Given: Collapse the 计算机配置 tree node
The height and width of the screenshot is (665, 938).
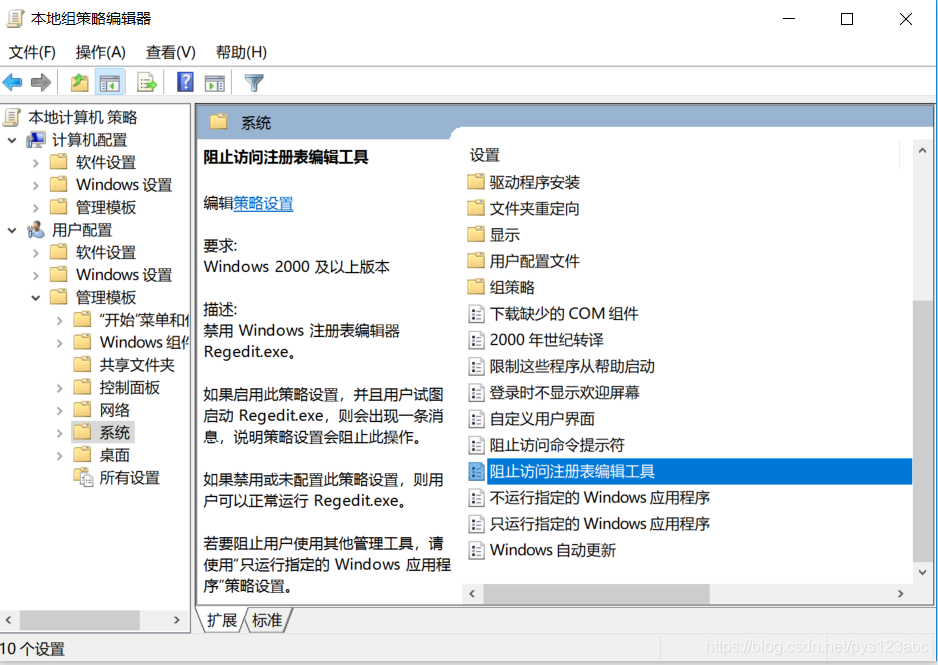Looking at the screenshot, I should point(12,140).
